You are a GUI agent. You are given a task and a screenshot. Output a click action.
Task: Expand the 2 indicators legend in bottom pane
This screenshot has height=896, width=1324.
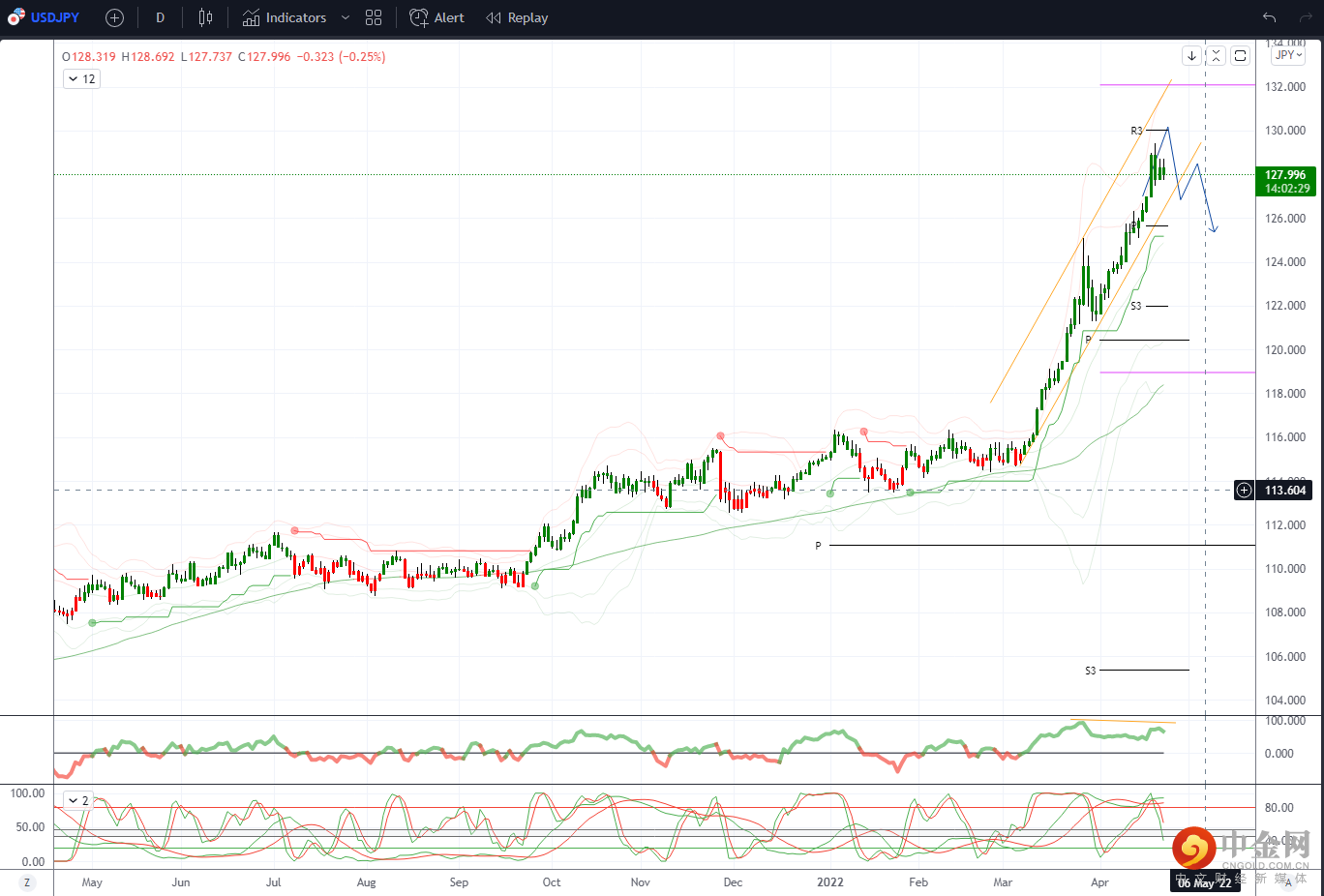[77, 800]
